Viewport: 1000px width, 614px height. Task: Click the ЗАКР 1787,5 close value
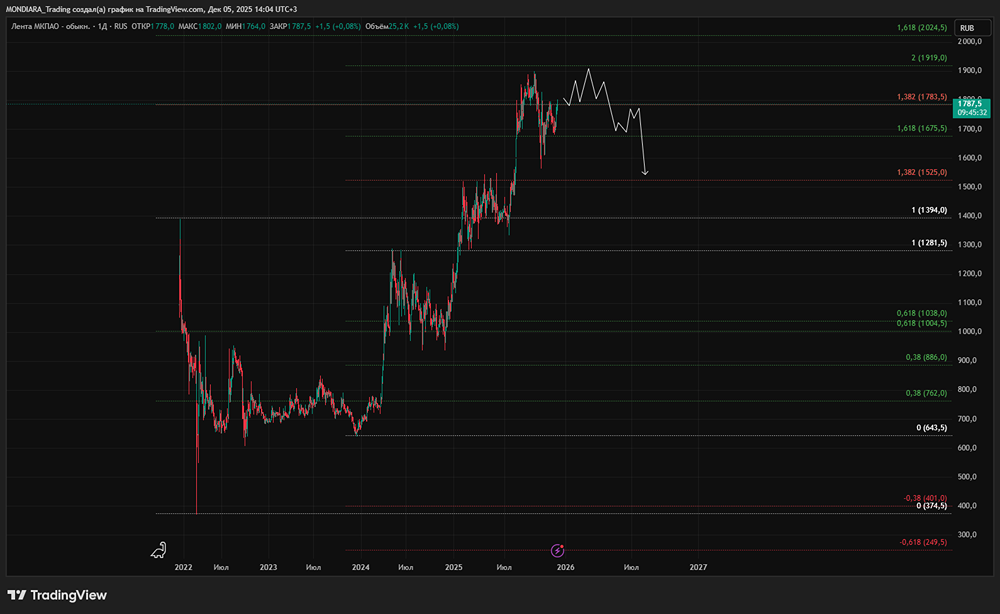pos(290,26)
